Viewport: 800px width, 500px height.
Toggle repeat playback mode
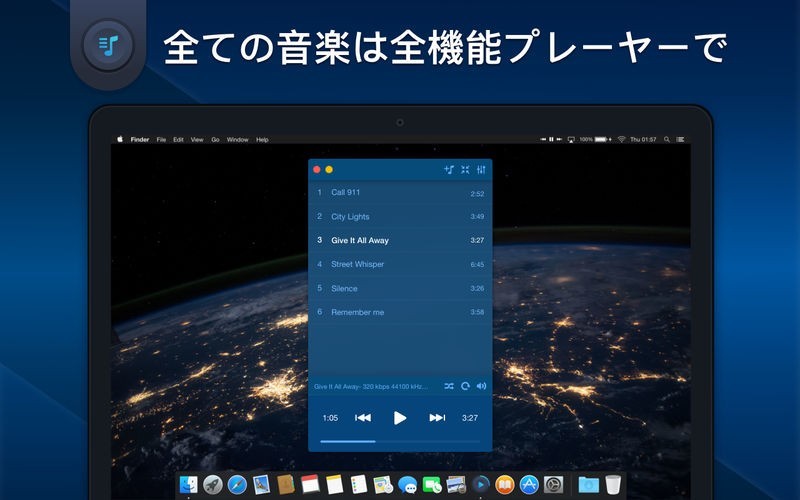point(465,386)
